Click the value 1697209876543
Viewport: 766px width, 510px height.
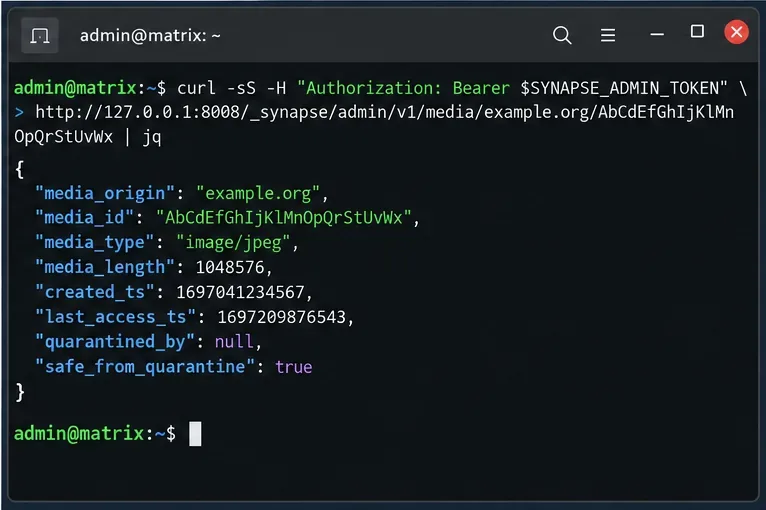(x=281, y=318)
